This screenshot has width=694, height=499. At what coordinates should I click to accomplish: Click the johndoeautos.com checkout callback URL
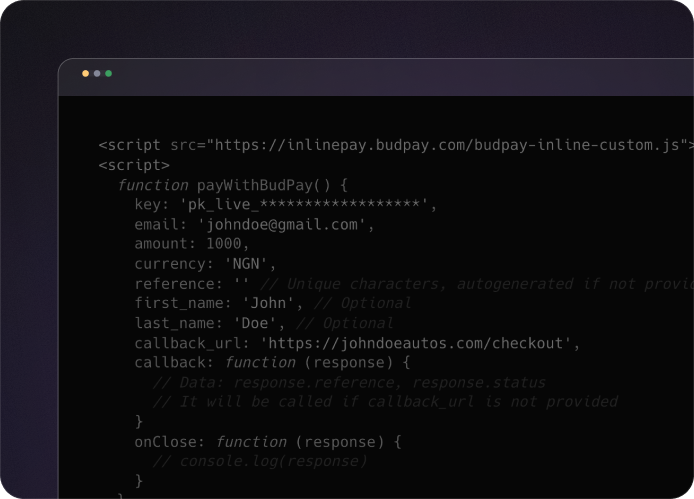tap(420, 343)
